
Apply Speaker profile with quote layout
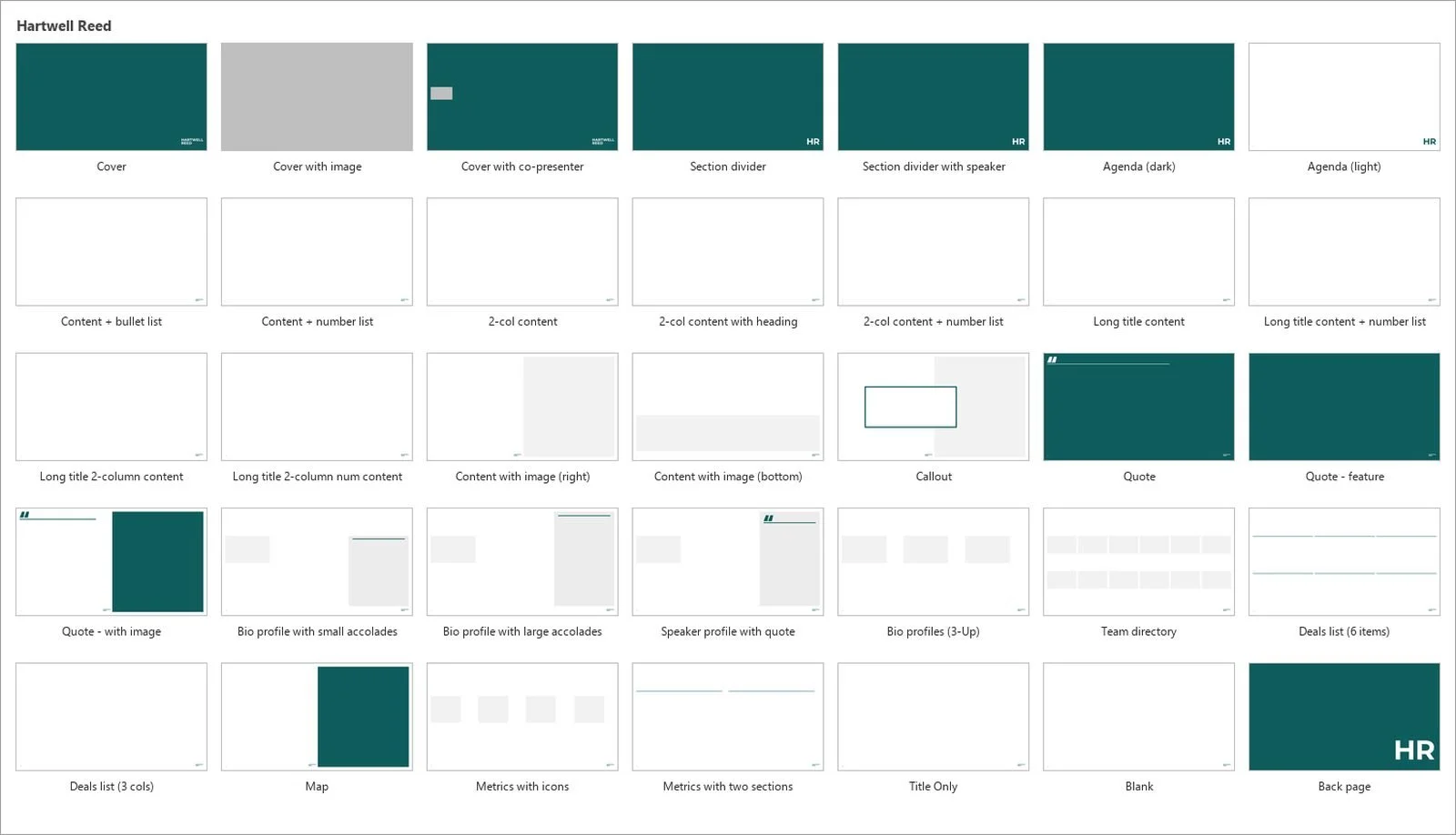pos(728,562)
